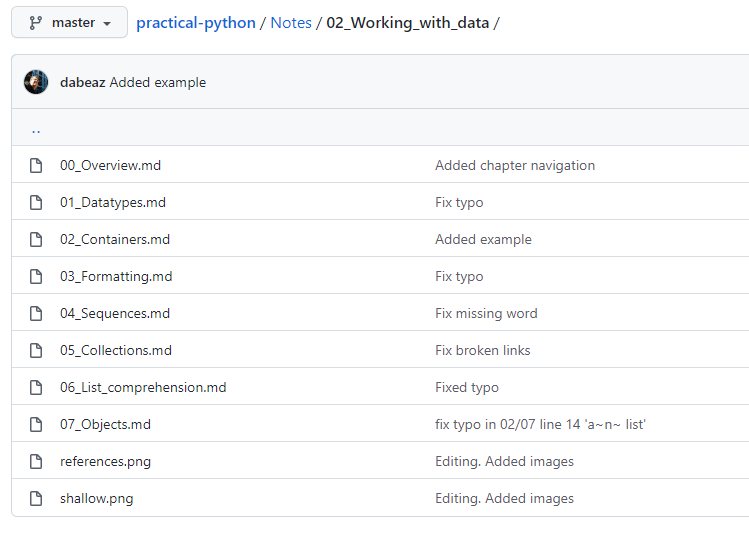The image size is (749, 538).
Task: Click file icon beside shallow.png
Action: (36, 498)
